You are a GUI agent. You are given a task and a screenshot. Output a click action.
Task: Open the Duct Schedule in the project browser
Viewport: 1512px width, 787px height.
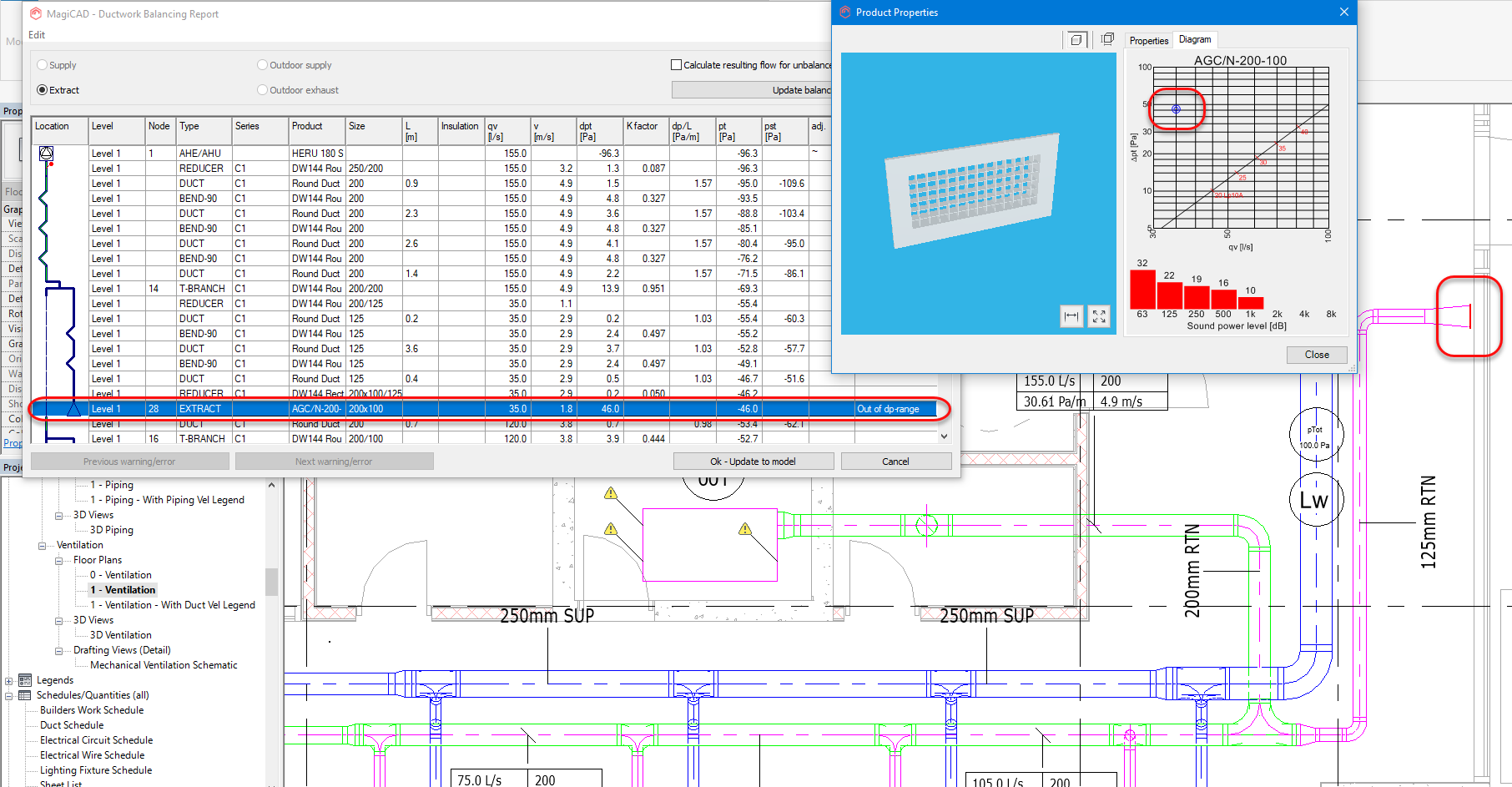coord(72,725)
